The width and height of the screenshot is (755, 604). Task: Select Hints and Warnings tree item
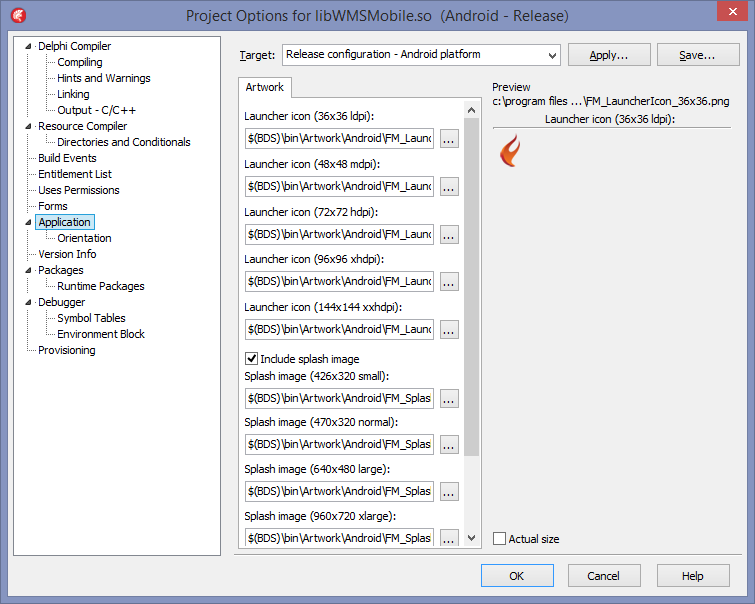point(104,78)
